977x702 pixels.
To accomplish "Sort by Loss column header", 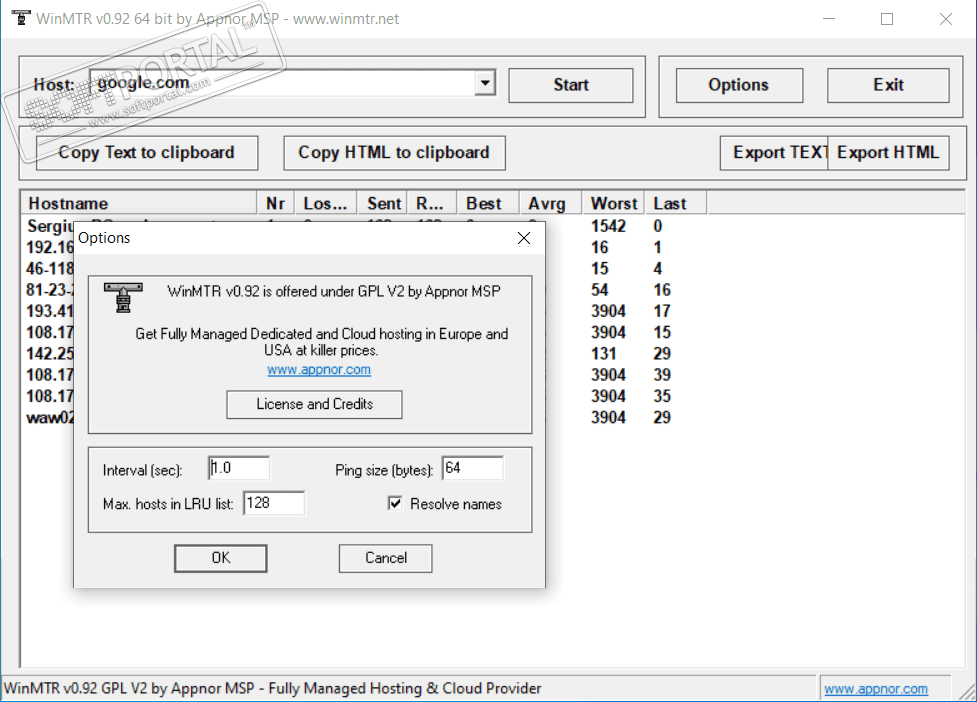I will (325, 204).
